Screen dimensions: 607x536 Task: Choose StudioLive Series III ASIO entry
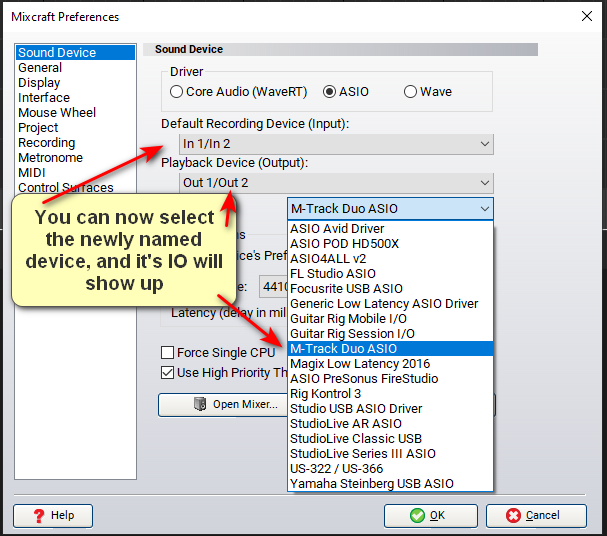coord(390,454)
